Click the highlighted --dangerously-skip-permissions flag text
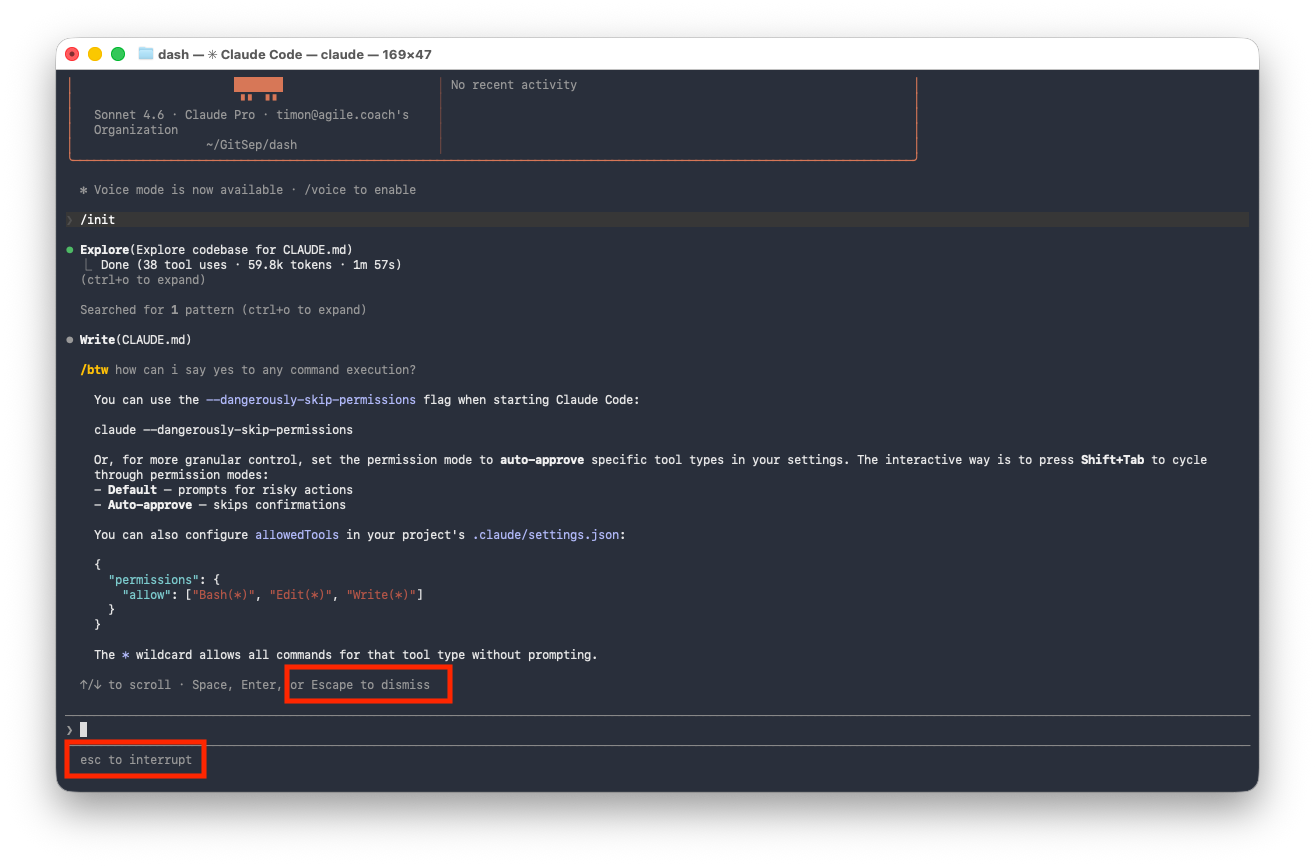The image size is (1315, 866). pos(311,400)
